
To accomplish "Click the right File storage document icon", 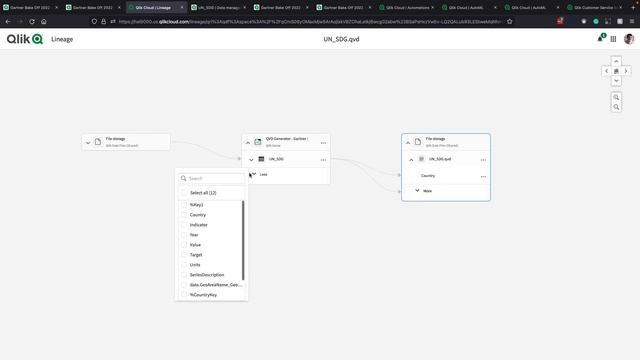I will [418, 142].
